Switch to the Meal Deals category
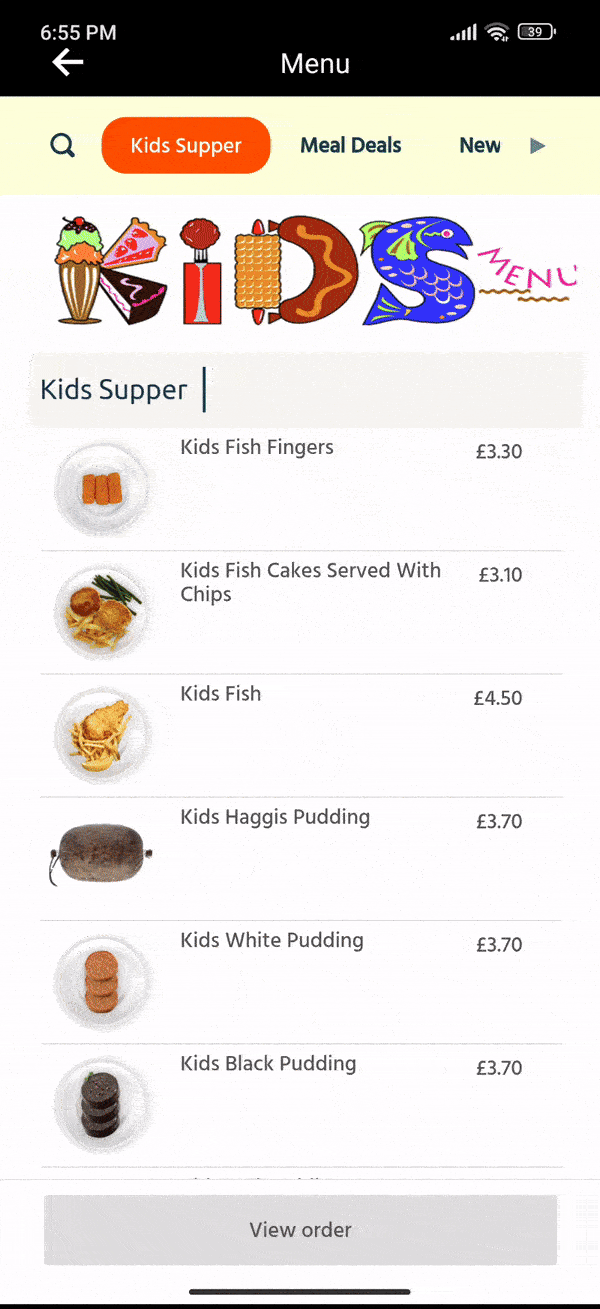 point(350,145)
